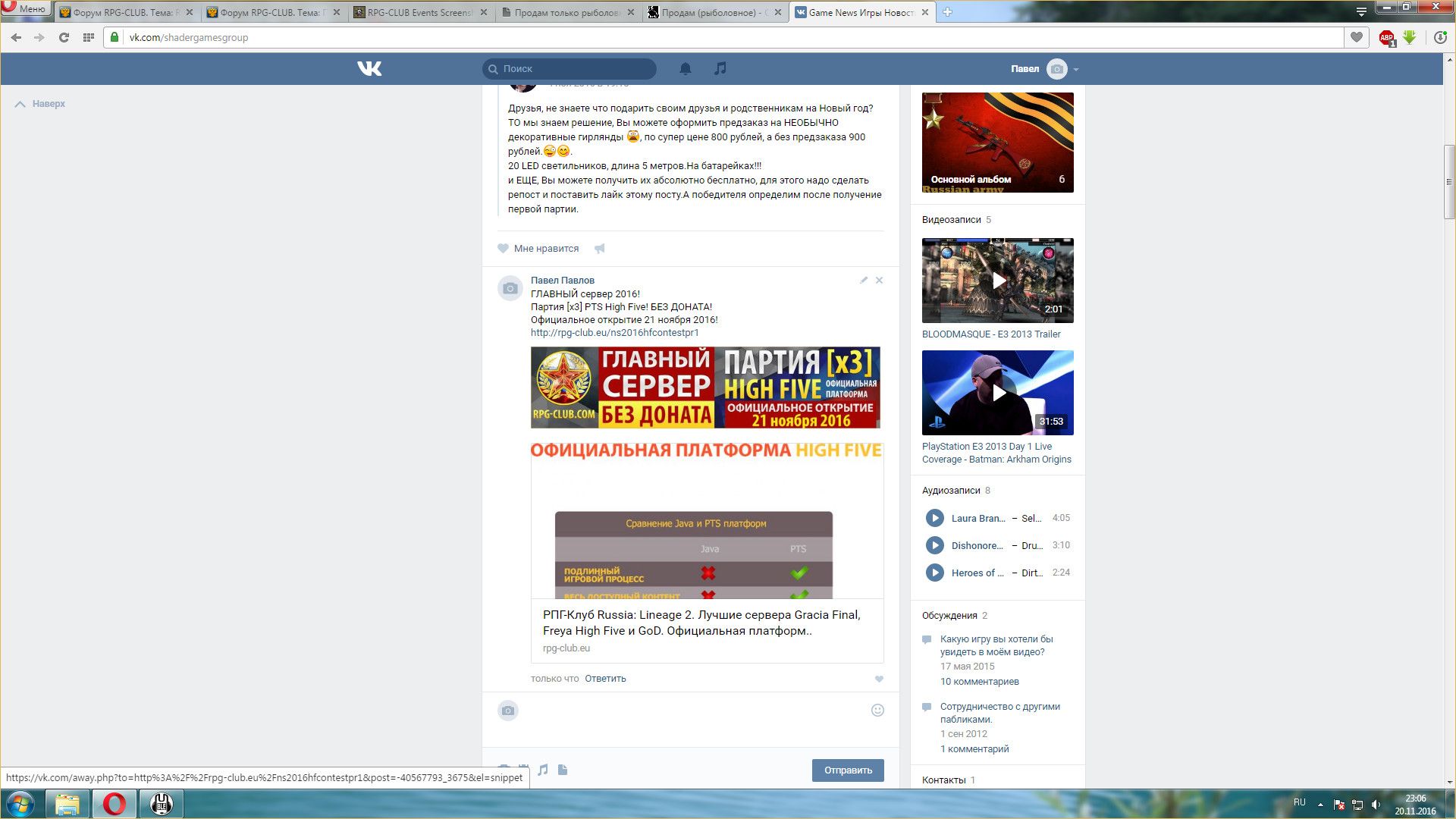Open the rpg-club.eu/ns2016hfcontestpr1 link
1456x819 pixels.
pos(614,332)
